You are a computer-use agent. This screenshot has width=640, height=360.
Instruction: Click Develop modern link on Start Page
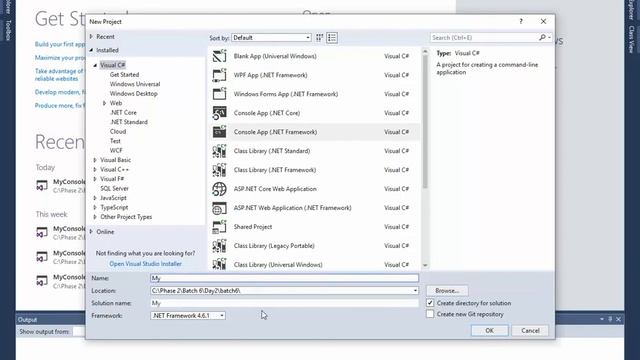point(60,92)
